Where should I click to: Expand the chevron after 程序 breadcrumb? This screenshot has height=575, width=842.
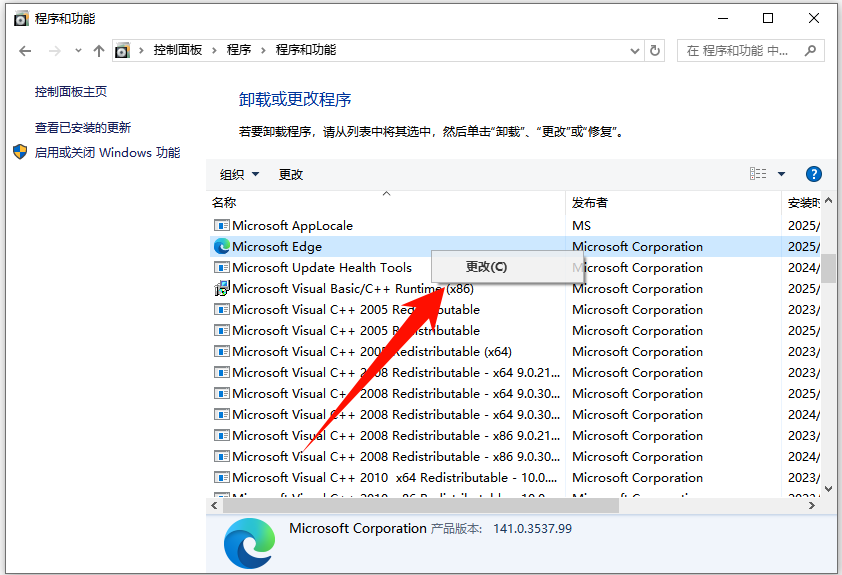tap(263, 50)
